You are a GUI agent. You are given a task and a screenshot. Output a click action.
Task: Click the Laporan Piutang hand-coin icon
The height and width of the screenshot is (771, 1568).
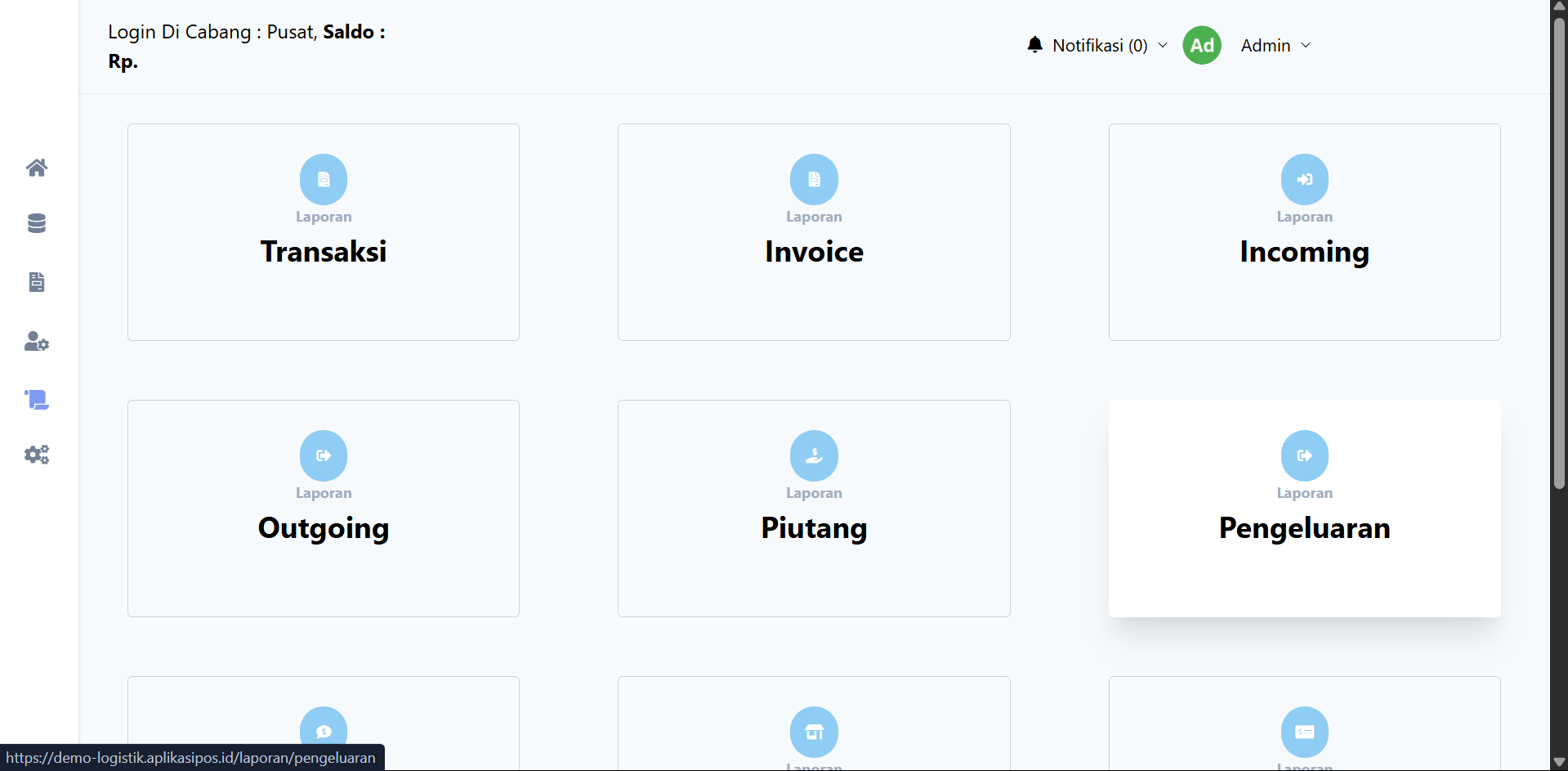814,455
